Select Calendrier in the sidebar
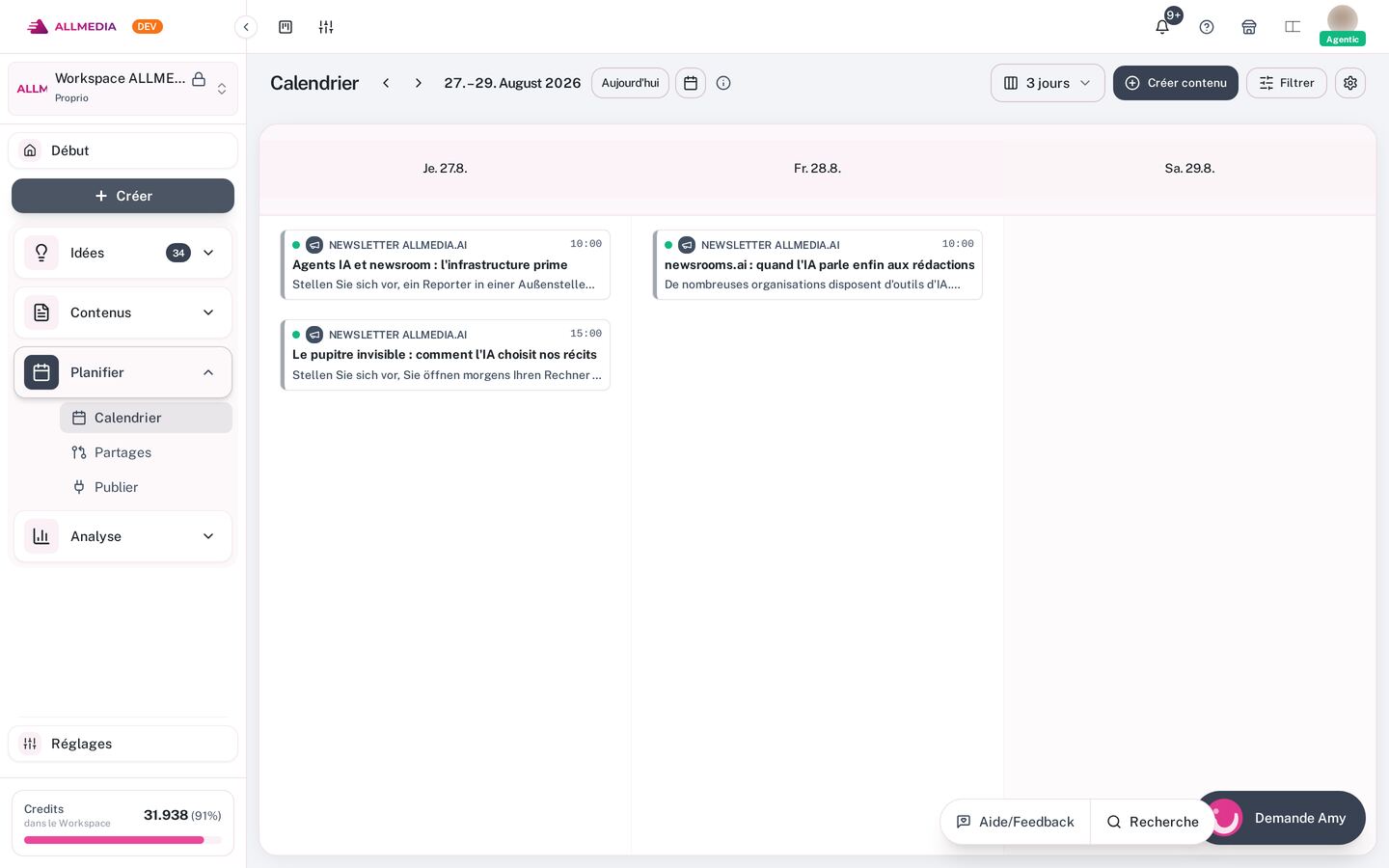 pyautogui.click(x=146, y=418)
